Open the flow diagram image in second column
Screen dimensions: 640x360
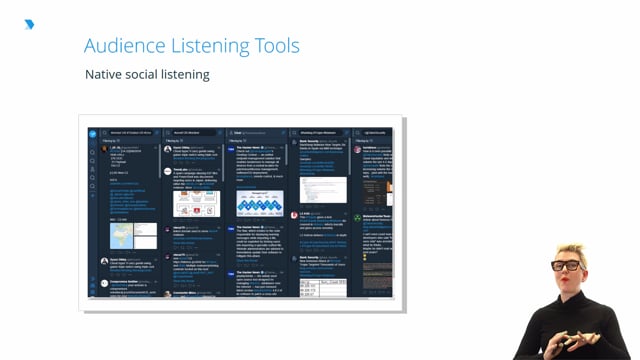click(x=197, y=204)
